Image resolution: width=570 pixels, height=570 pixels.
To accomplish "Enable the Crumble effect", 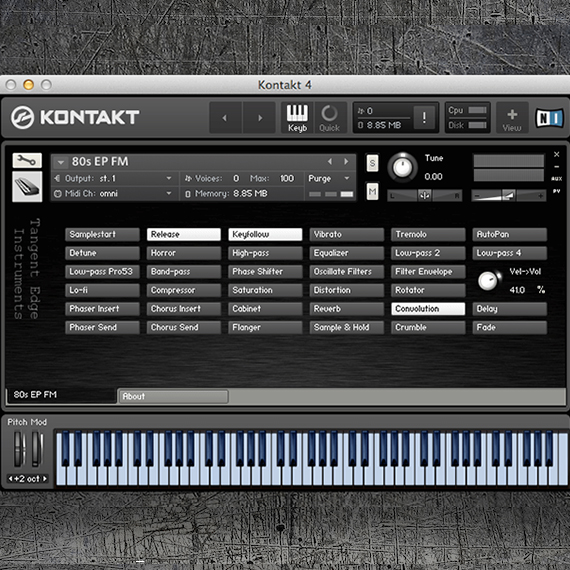I will pyautogui.click(x=428, y=327).
